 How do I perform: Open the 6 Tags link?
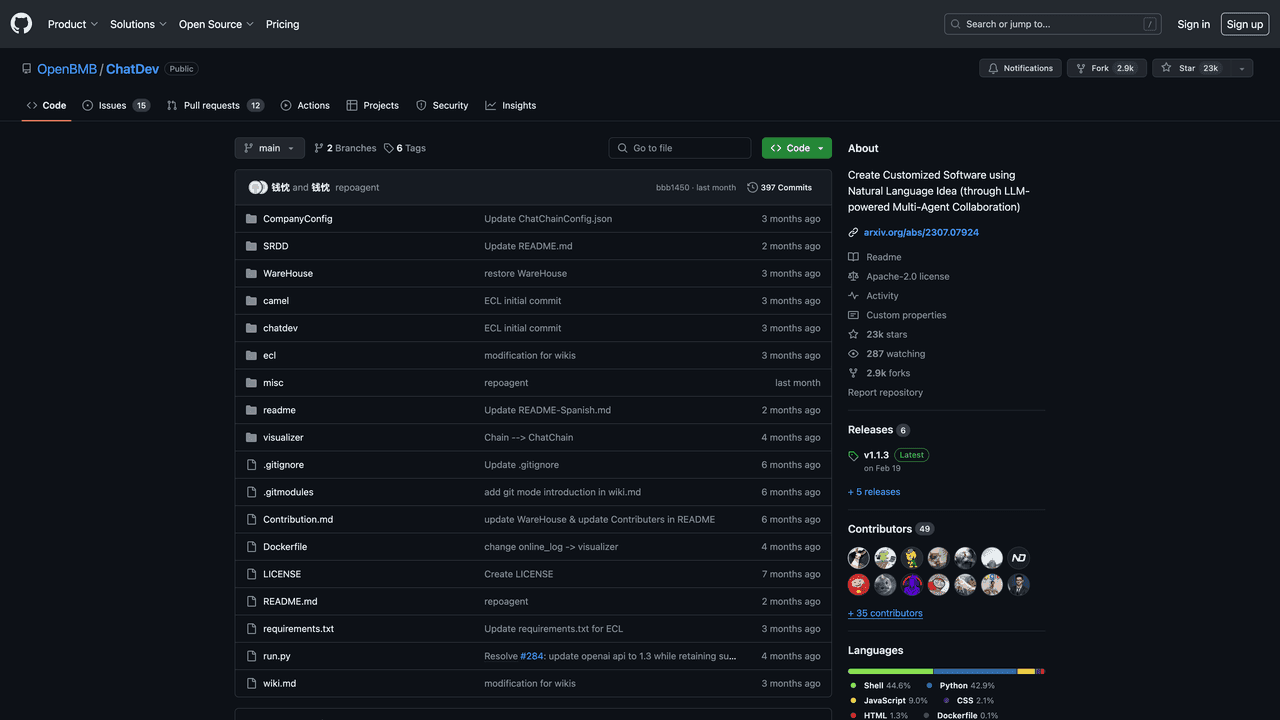coord(405,148)
